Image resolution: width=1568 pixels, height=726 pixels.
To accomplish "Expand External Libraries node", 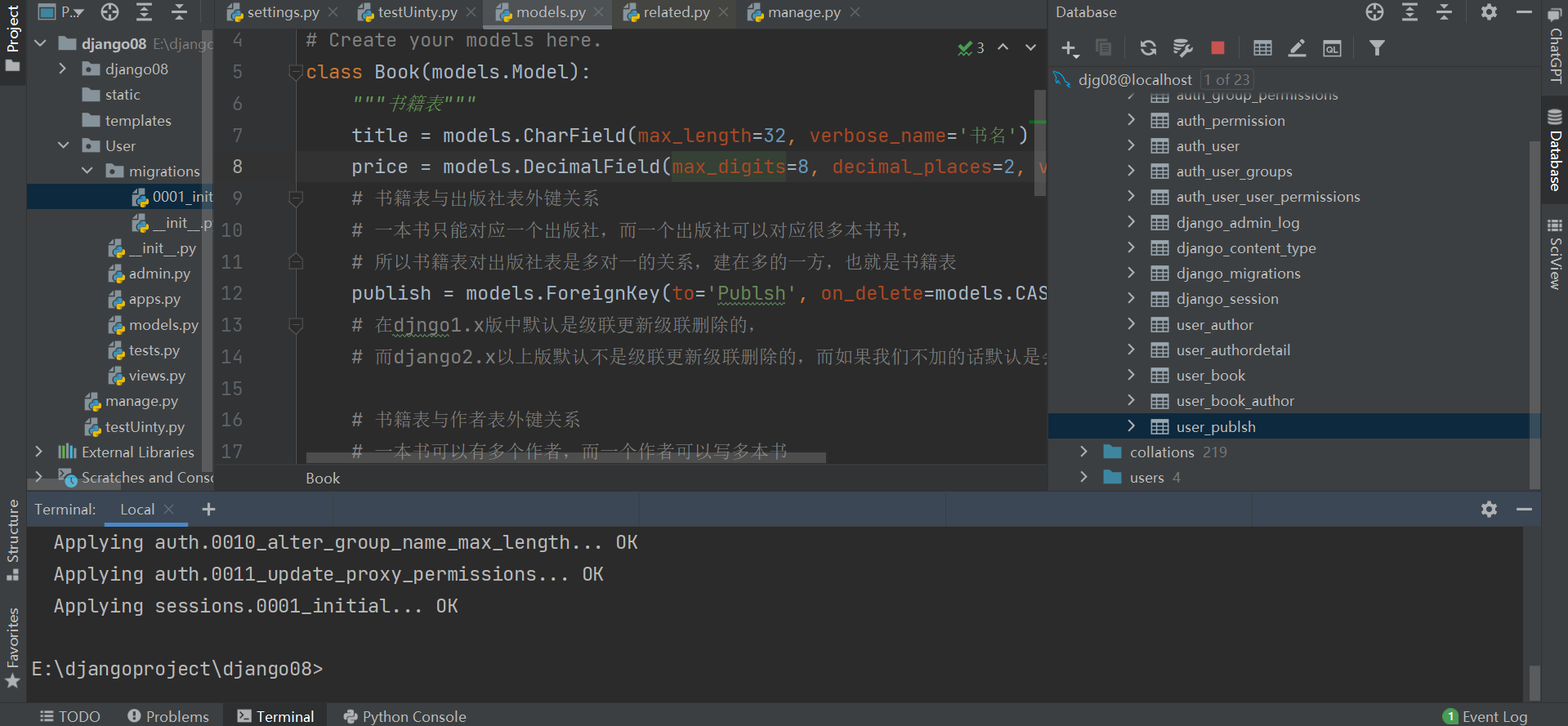I will pyautogui.click(x=38, y=452).
